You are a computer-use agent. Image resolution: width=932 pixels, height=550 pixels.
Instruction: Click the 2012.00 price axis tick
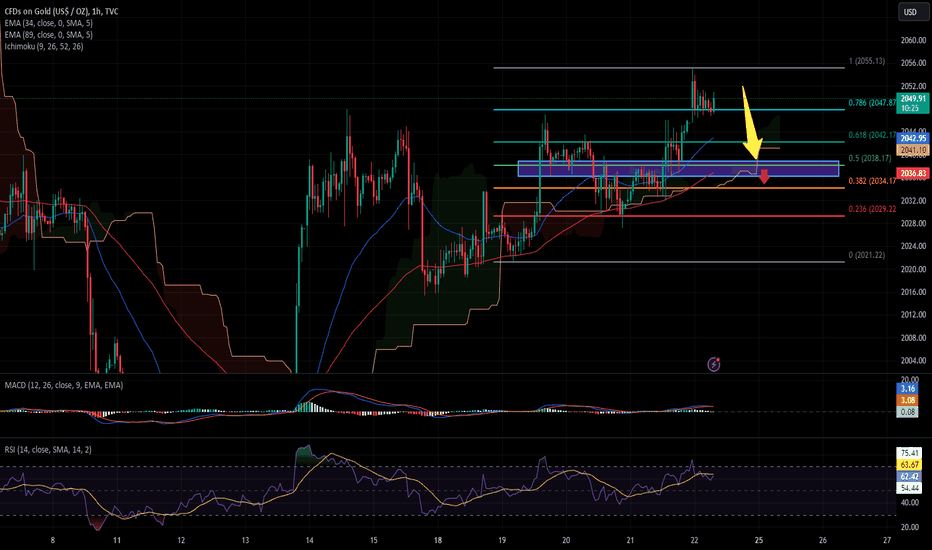point(913,315)
